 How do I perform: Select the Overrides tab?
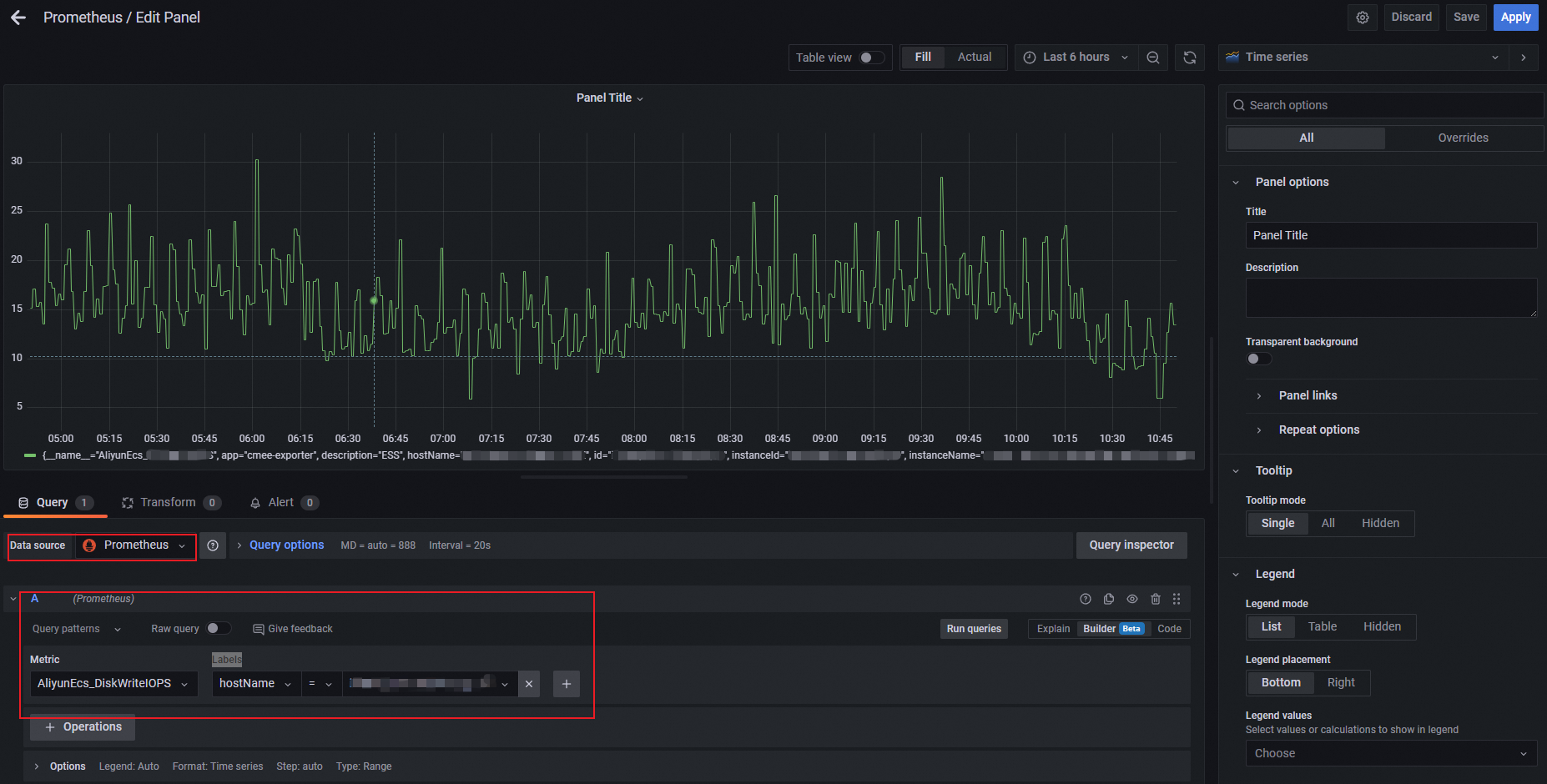1463,138
